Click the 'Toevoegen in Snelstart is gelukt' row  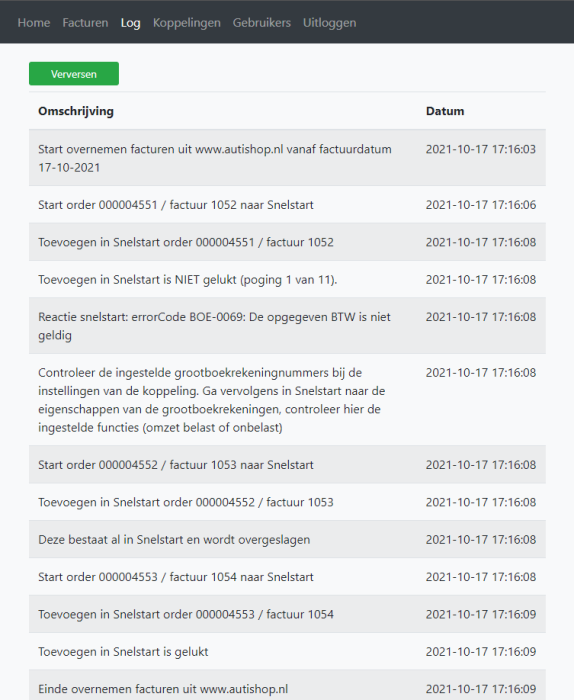coord(287,652)
